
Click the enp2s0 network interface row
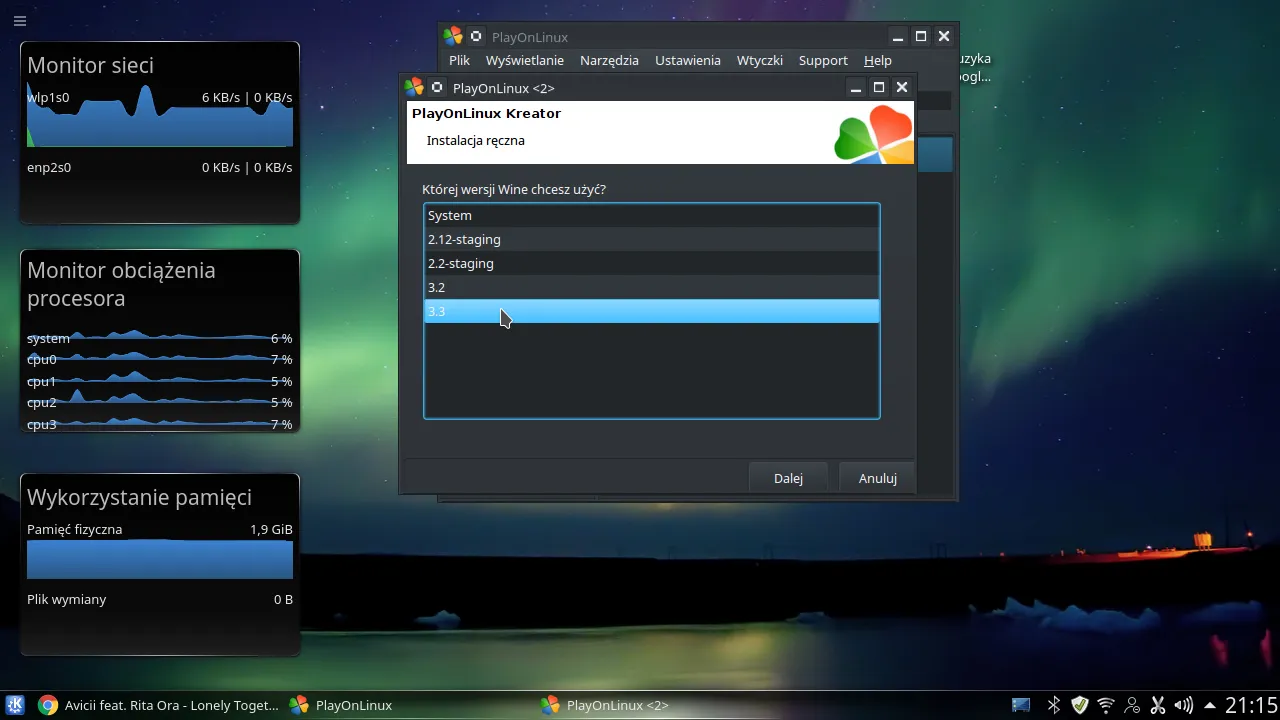pos(160,167)
